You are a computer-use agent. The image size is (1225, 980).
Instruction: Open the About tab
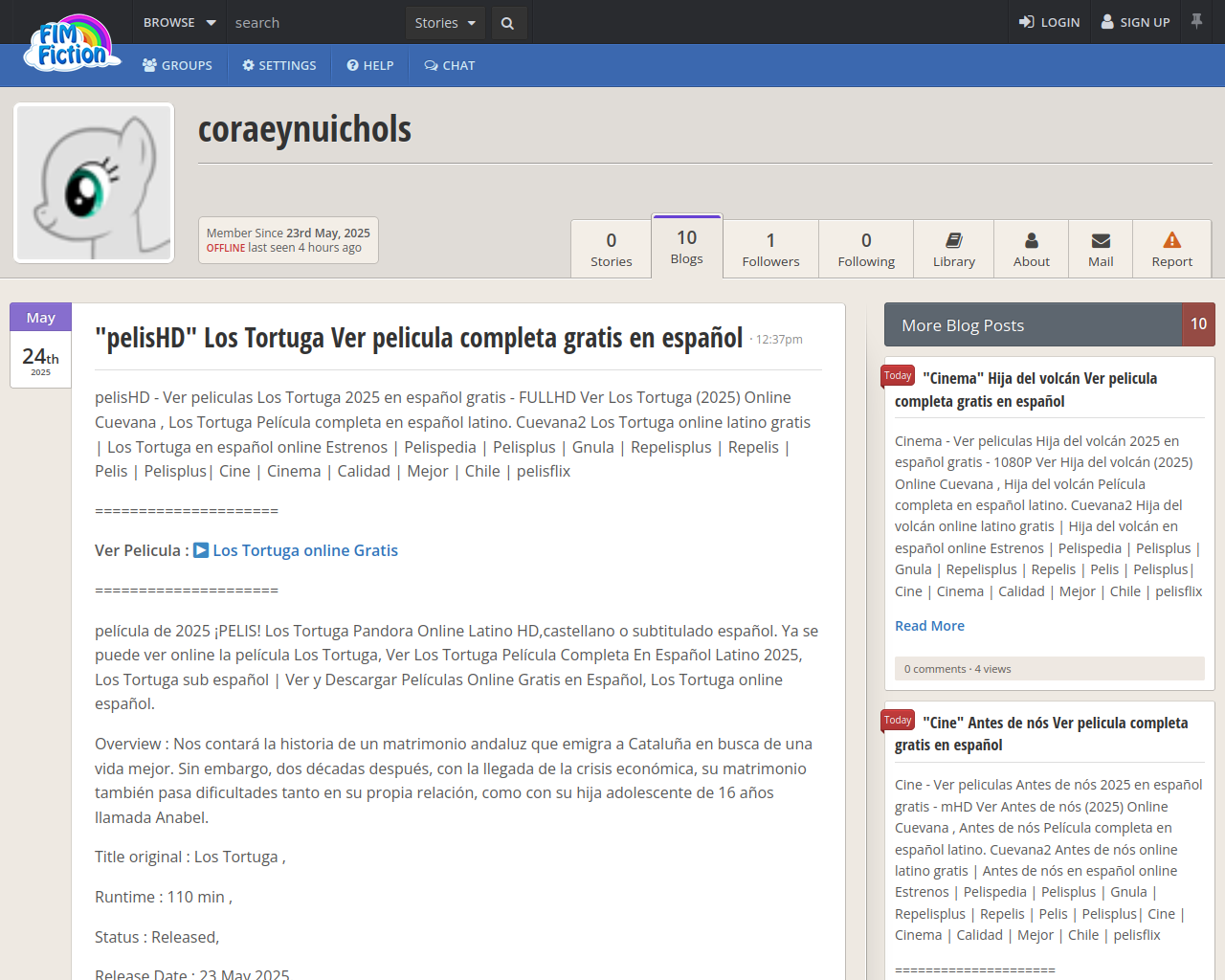(x=1032, y=249)
